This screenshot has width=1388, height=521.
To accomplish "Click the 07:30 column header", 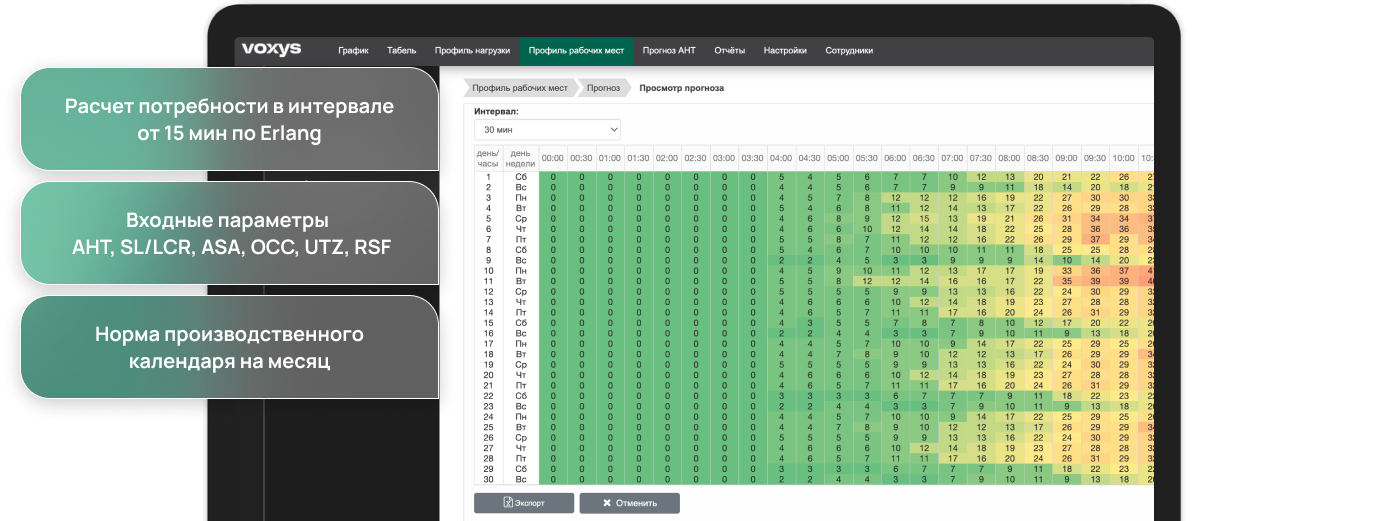I will point(981,158).
